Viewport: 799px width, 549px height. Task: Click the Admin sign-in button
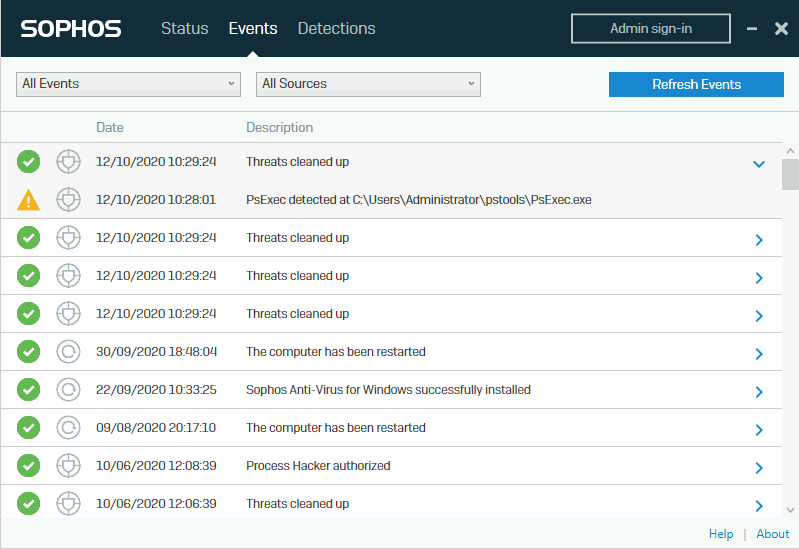pyautogui.click(x=651, y=29)
